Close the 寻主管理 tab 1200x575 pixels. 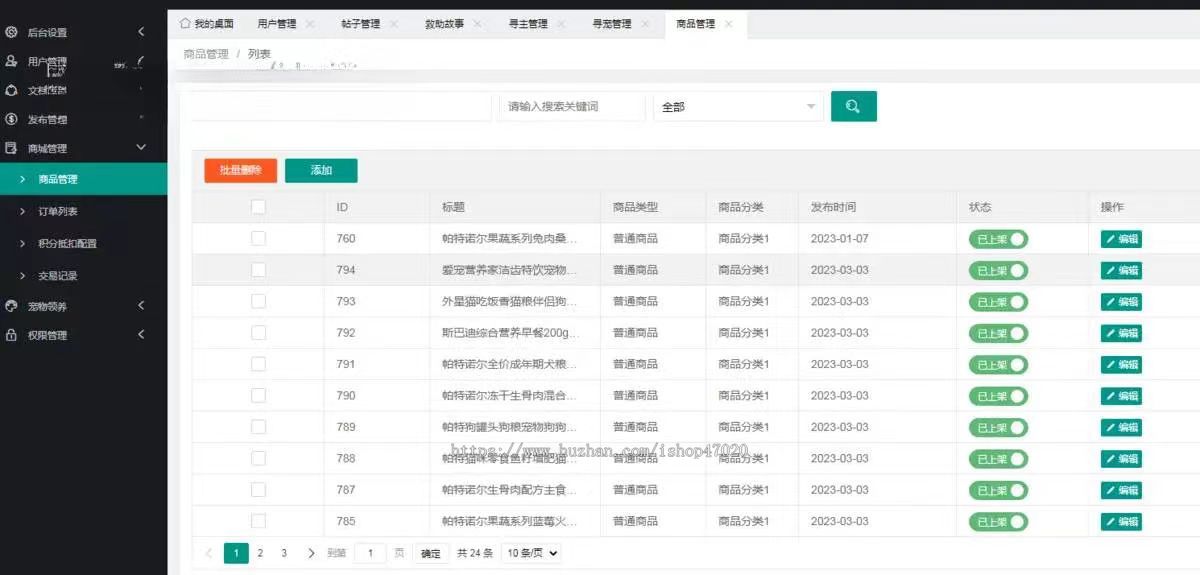561,24
